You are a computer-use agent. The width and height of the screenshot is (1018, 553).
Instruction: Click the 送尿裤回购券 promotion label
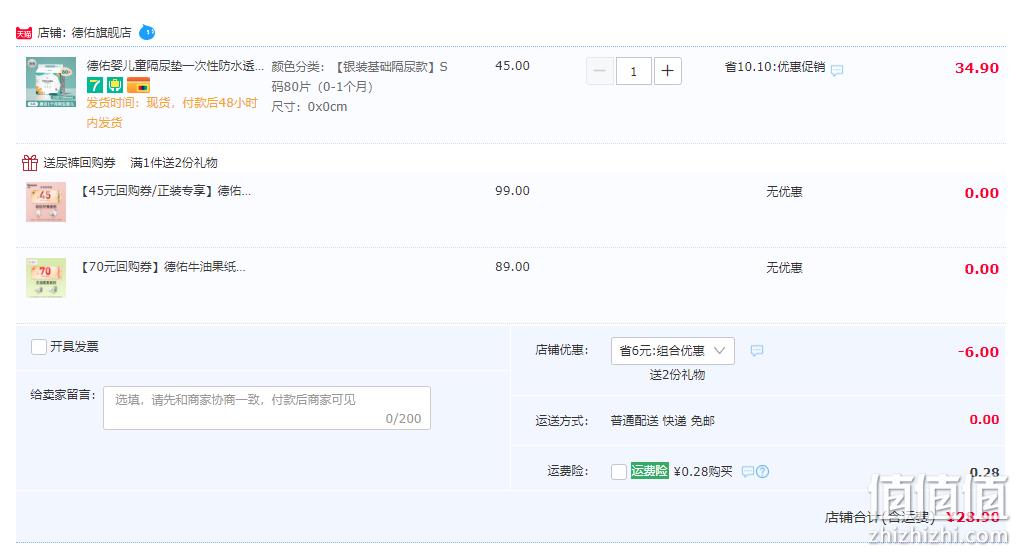(x=79, y=162)
